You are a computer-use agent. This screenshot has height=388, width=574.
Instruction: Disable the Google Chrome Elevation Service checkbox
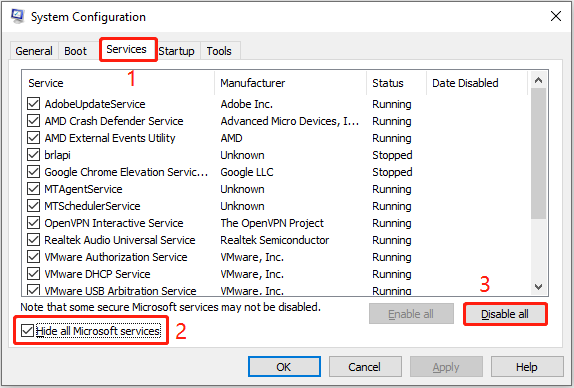(x=34, y=172)
